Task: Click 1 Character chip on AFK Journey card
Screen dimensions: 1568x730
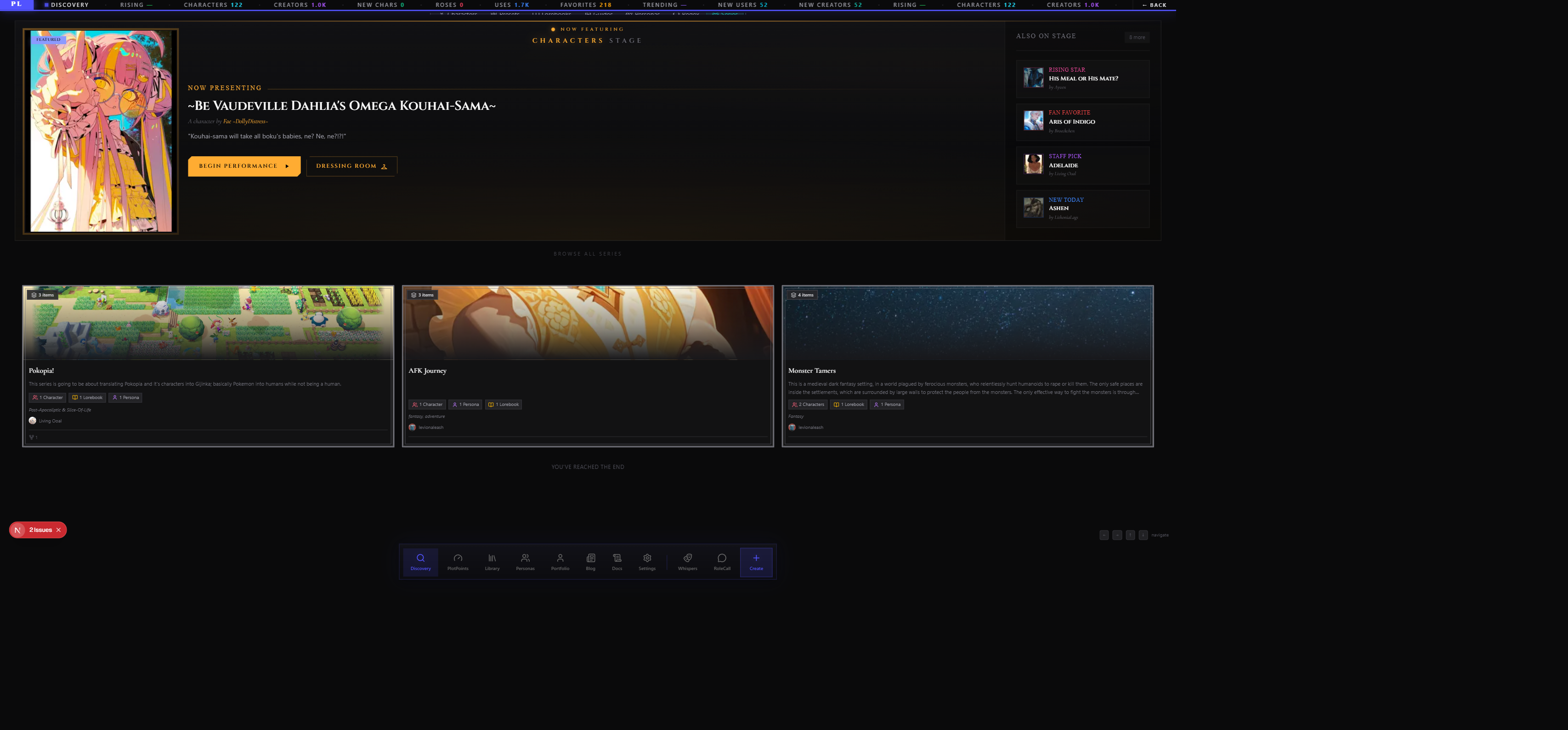Action: (x=427, y=404)
